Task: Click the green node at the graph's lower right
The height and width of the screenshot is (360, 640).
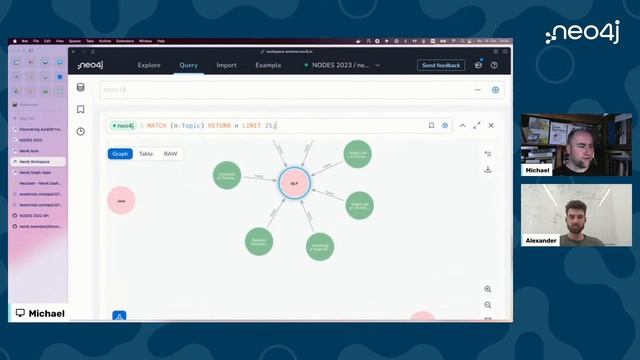Action: pos(320,247)
